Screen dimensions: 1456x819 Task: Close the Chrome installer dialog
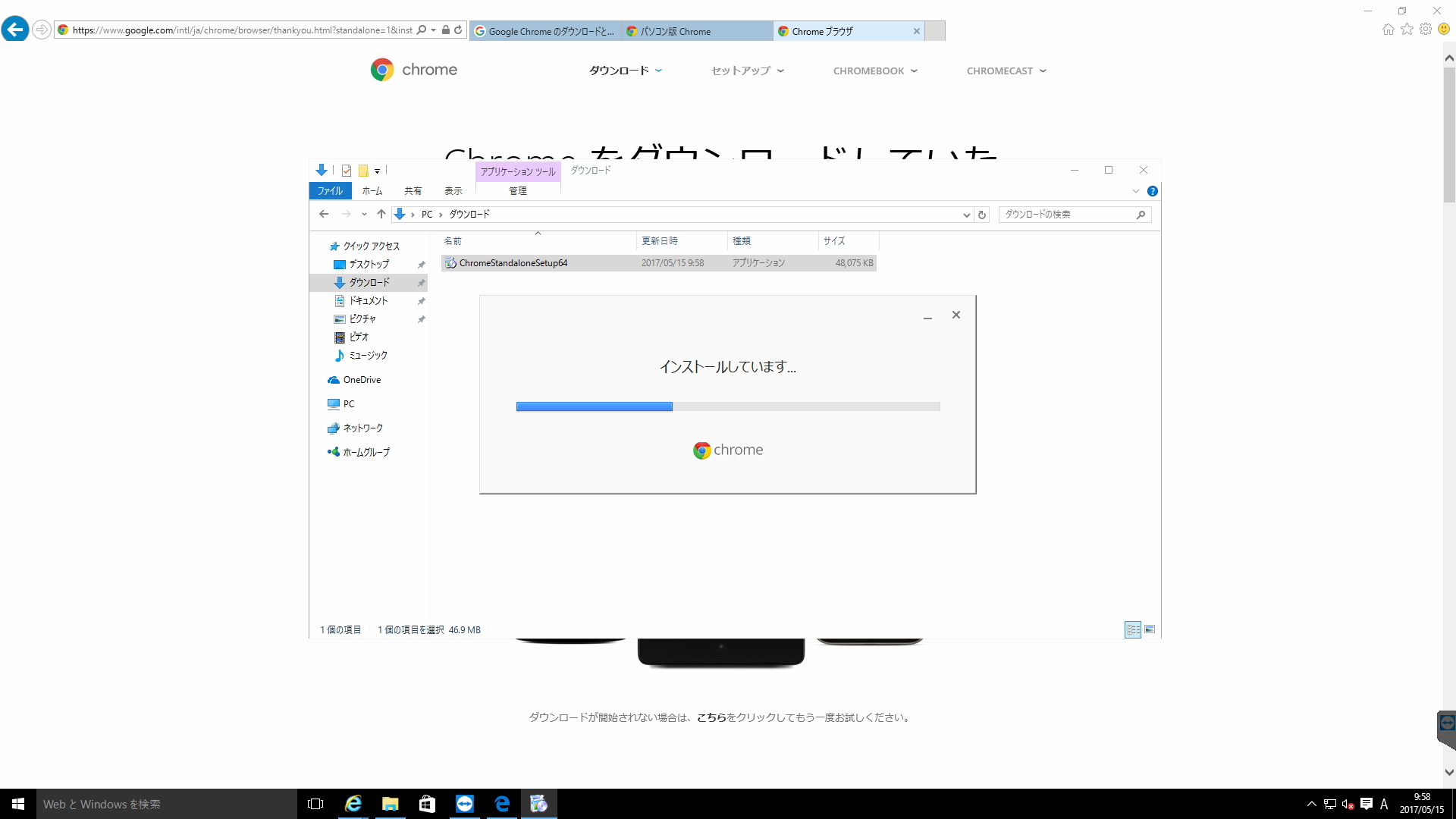[956, 315]
